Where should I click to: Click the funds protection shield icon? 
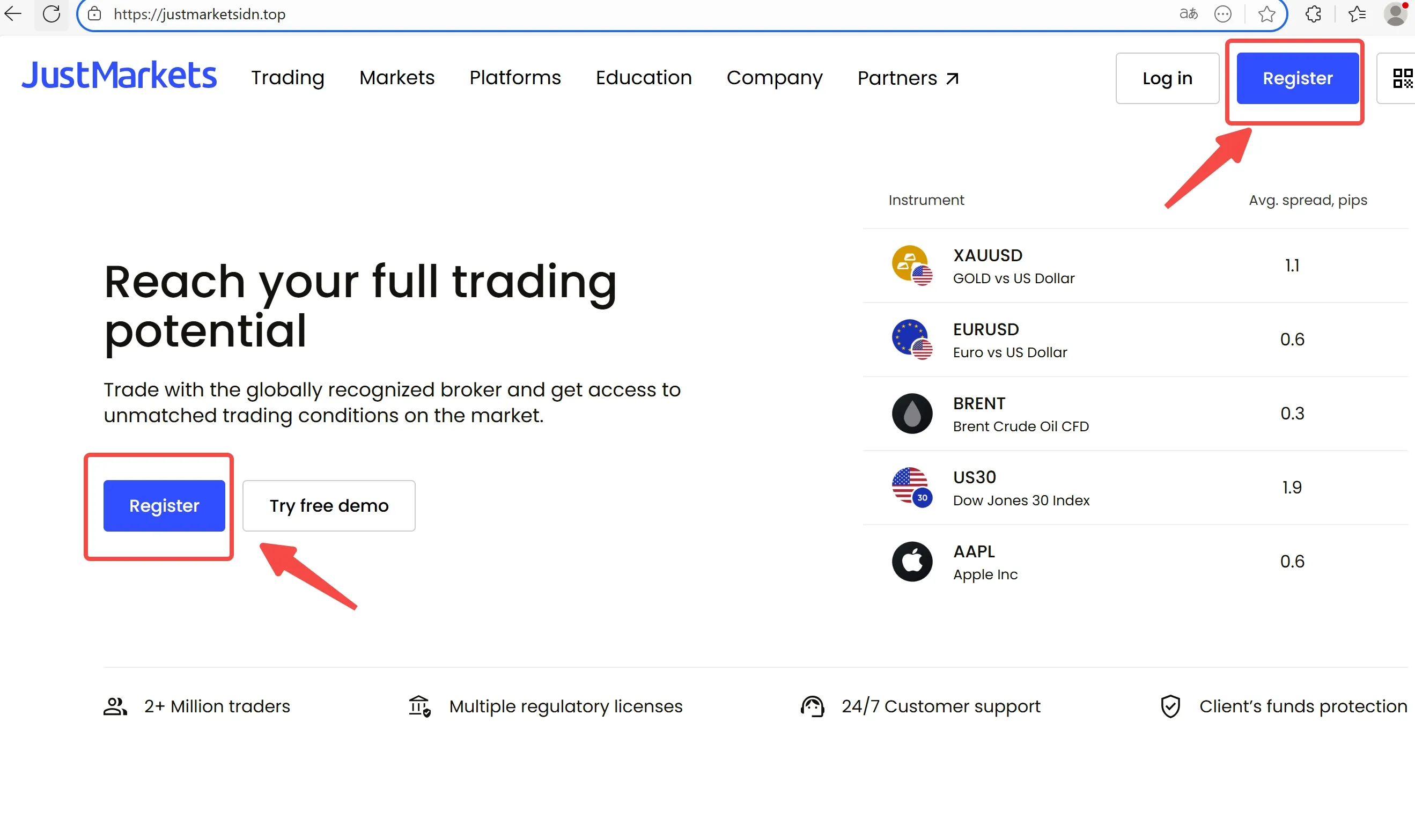[1170, 706]
